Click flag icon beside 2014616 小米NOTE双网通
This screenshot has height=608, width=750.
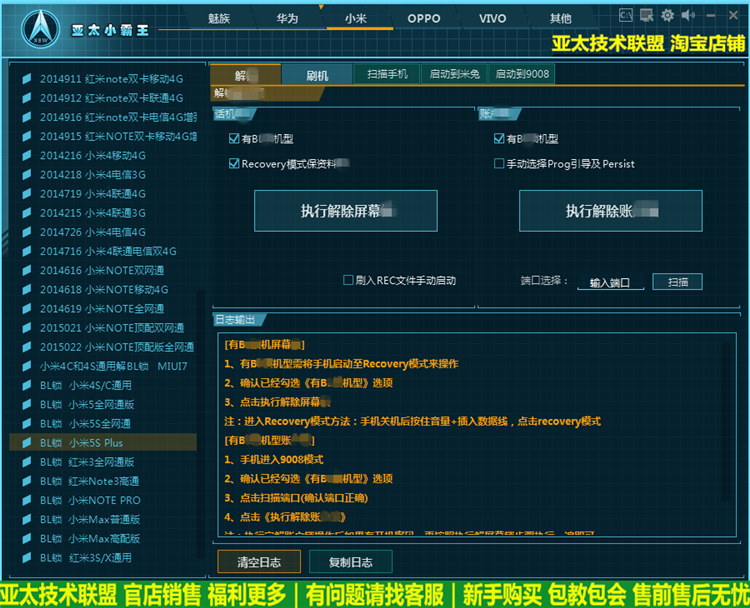[27, 270]
